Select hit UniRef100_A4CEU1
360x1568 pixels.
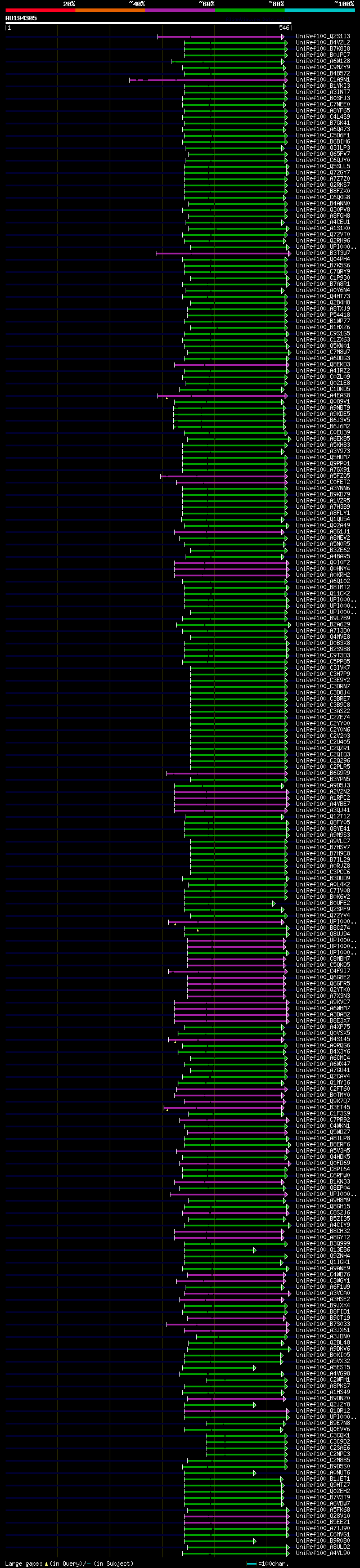[323, 222]
